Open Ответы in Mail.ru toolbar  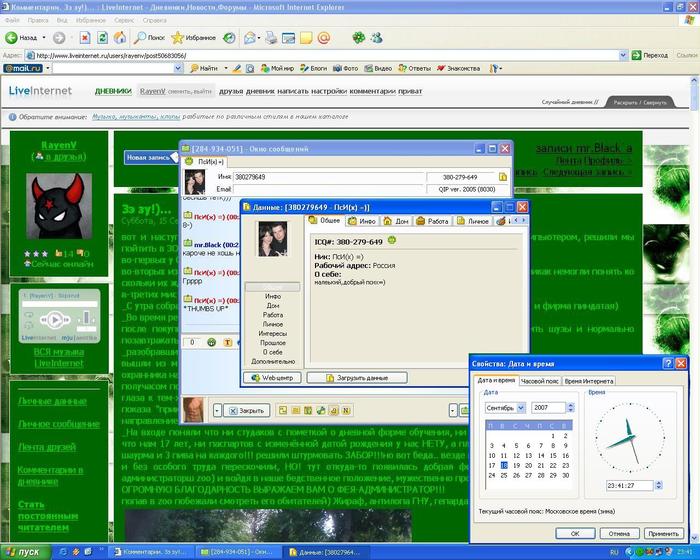coord(414,68)
